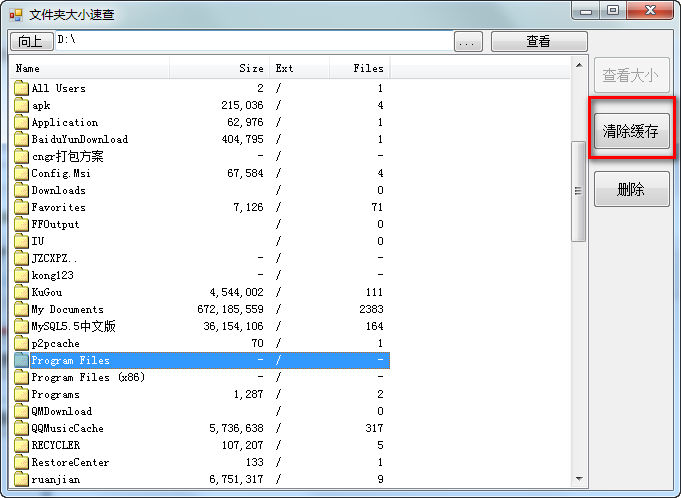Sort the list by the Size column header
The height and width of the screenshot is (498, 681).
coord(219,68)
